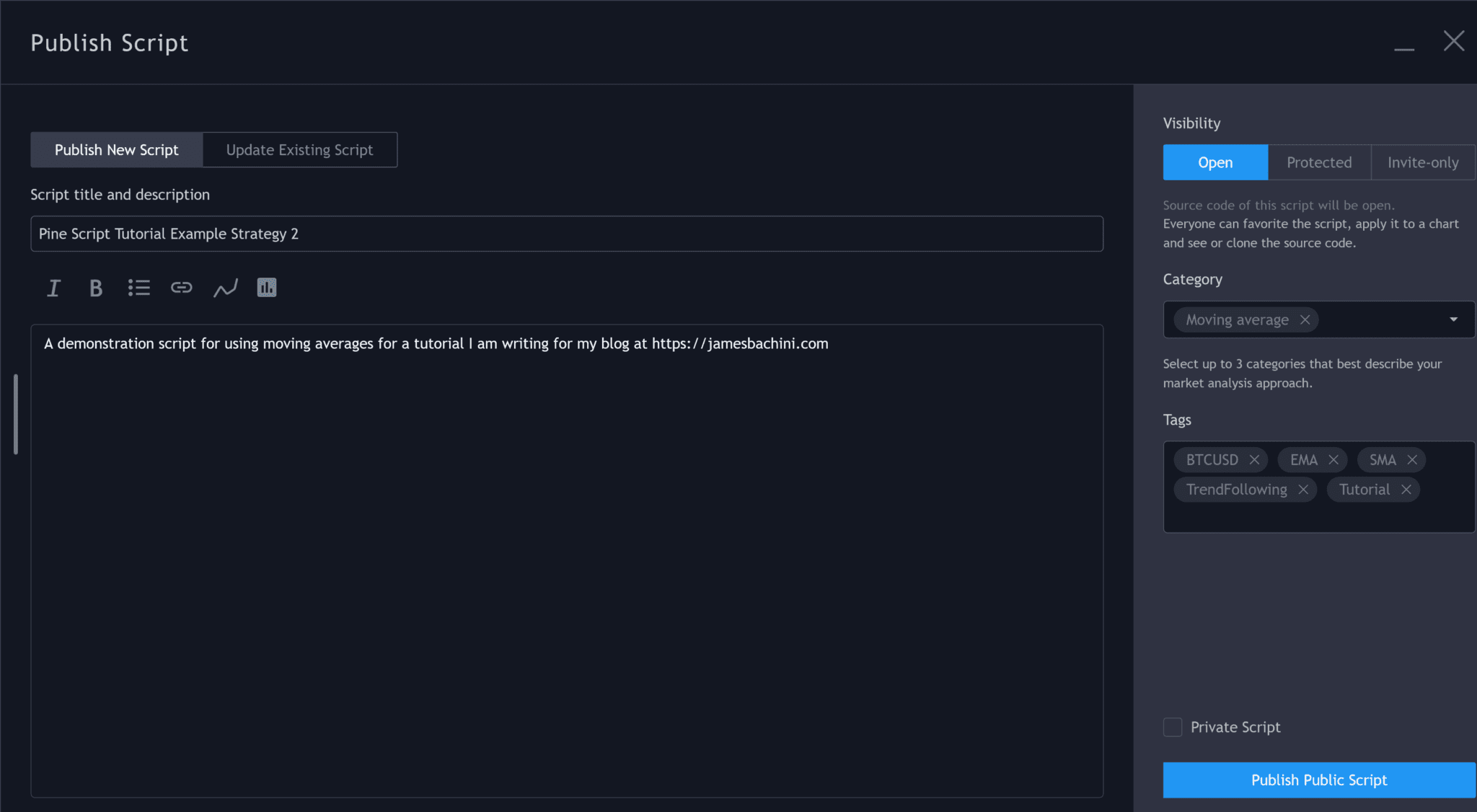Click Publish Public Script
This screenshot has width=1477, height=812.
pyautogui.click(x=1318, y=780)
